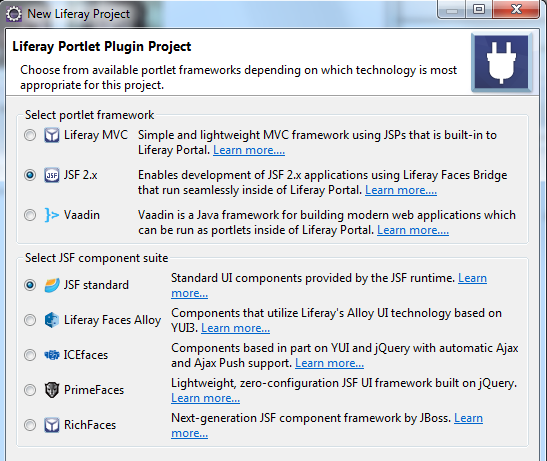Click the plug wizard banner image
The width and height of the screenshot is (547, 461).
(x=501, y=62)
